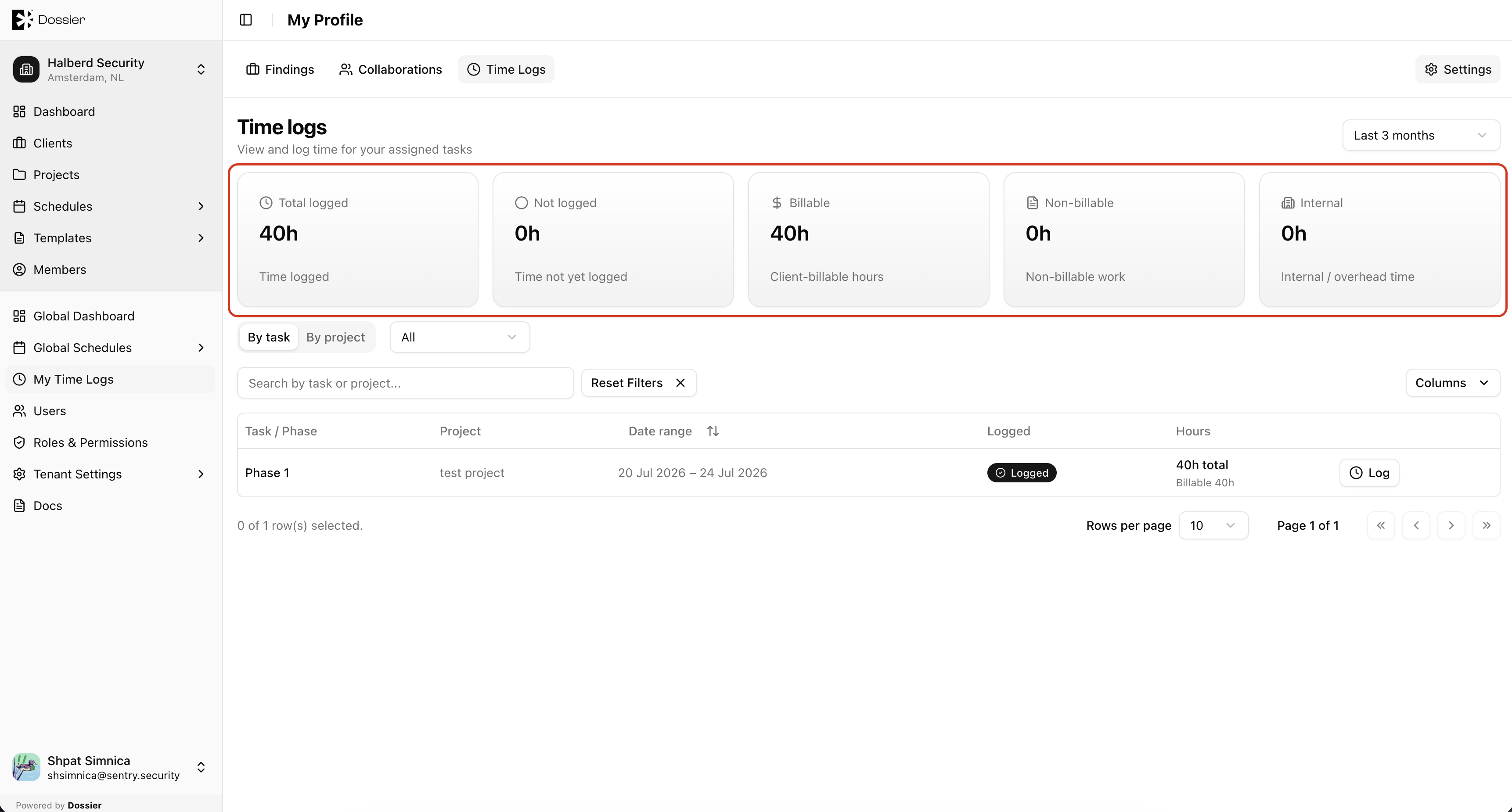Go to the next page
The image size is (1512, 812).
[1451, 526]
